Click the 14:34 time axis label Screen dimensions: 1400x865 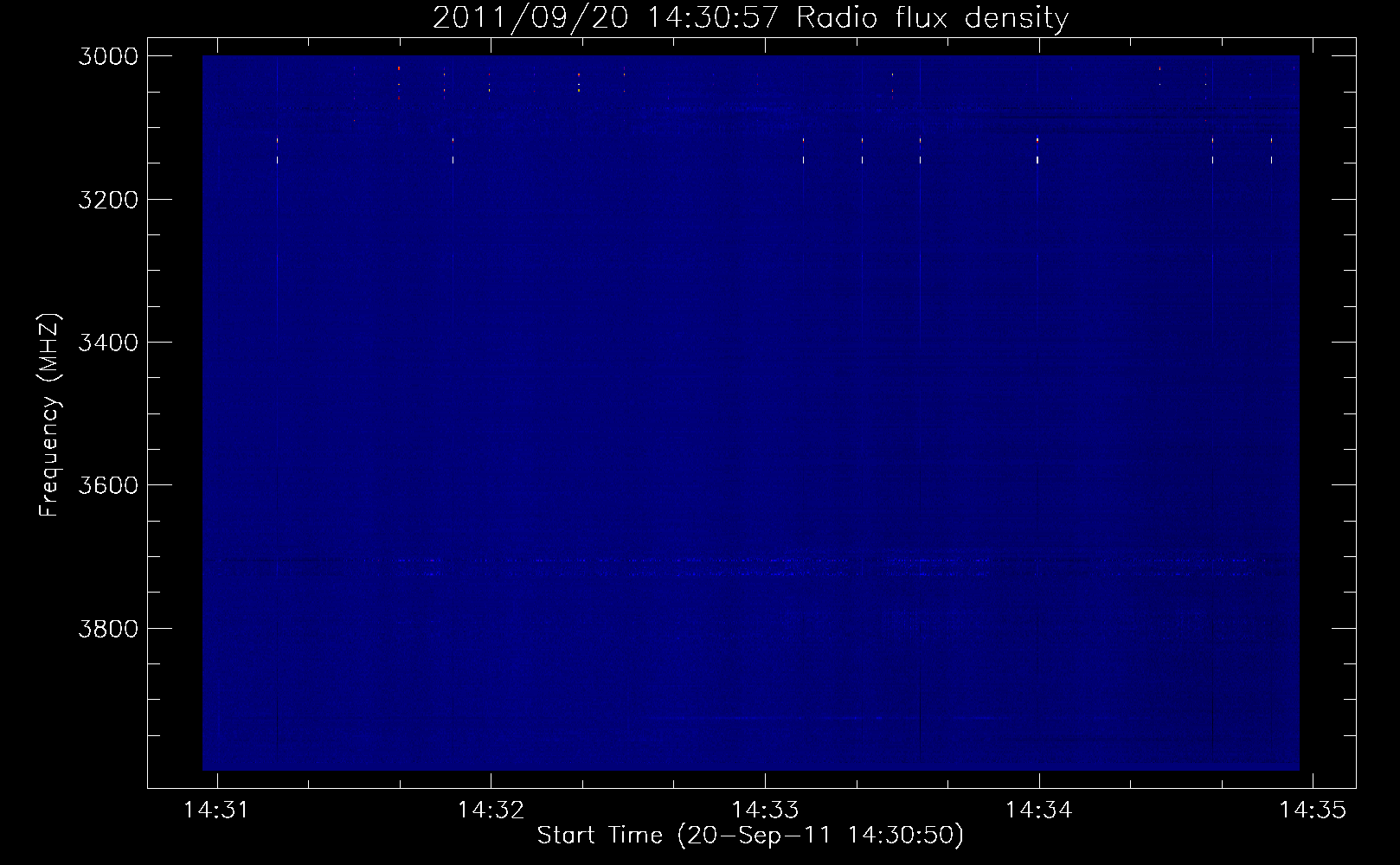1039,810
